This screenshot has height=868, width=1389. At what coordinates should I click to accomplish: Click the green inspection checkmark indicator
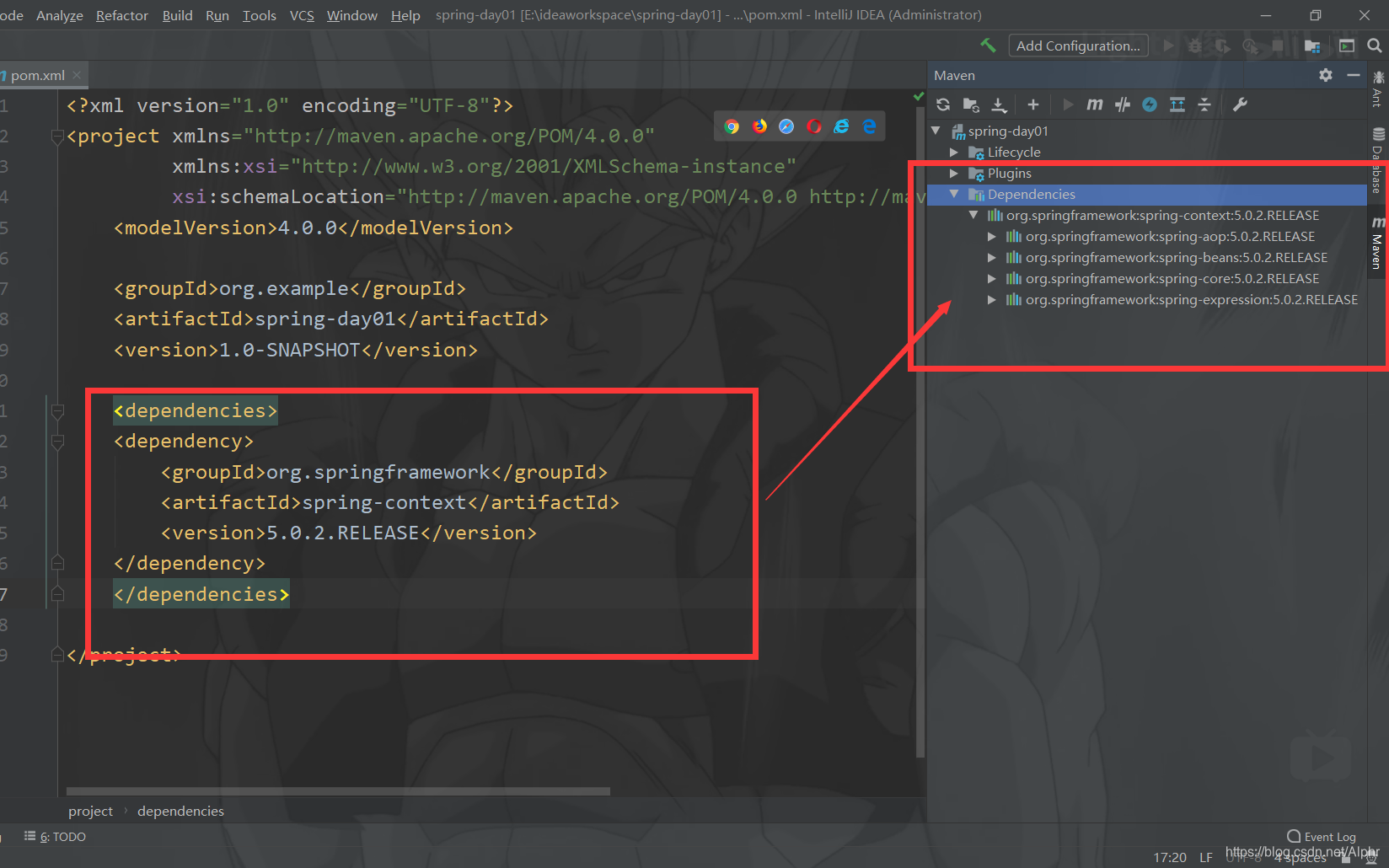pos(919,97)
